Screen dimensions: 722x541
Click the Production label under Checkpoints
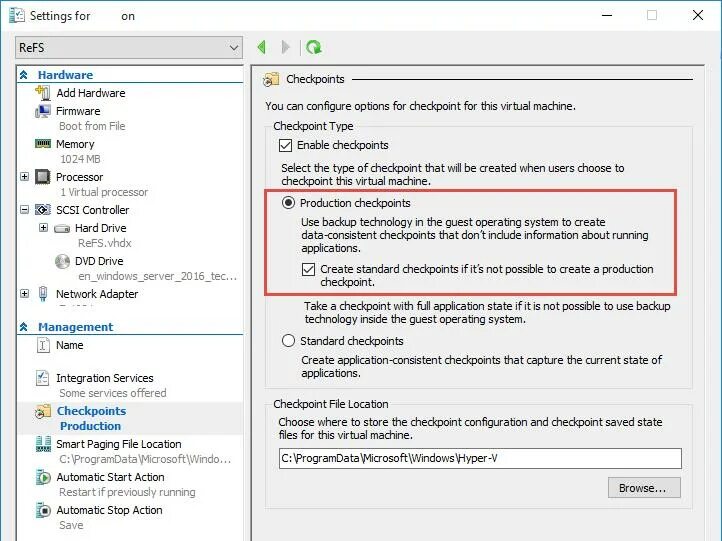(x=90, y=426)
